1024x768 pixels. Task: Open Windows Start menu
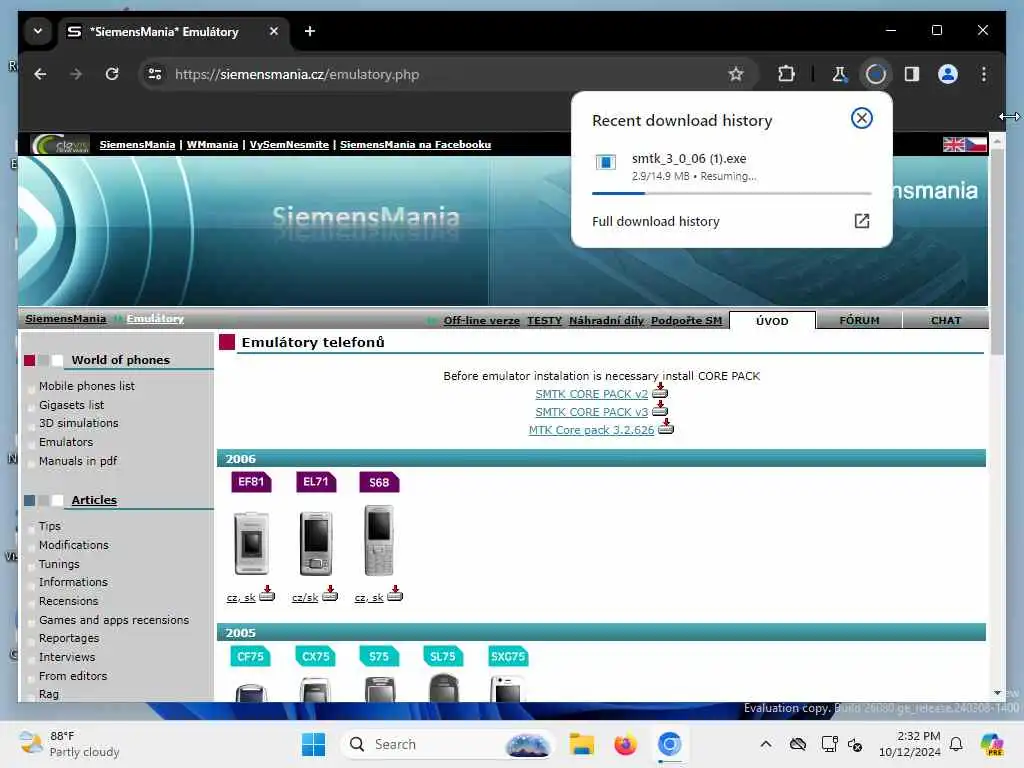[x=313, y=744]
